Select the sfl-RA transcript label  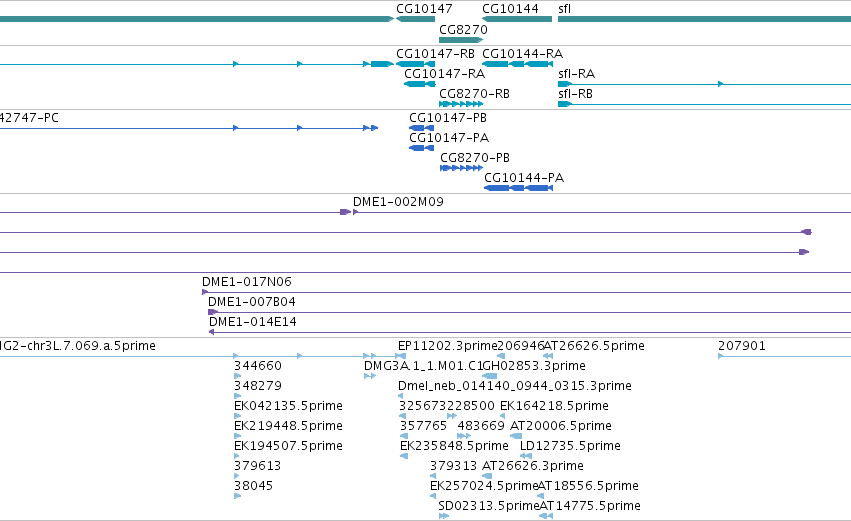click(576, 74)
